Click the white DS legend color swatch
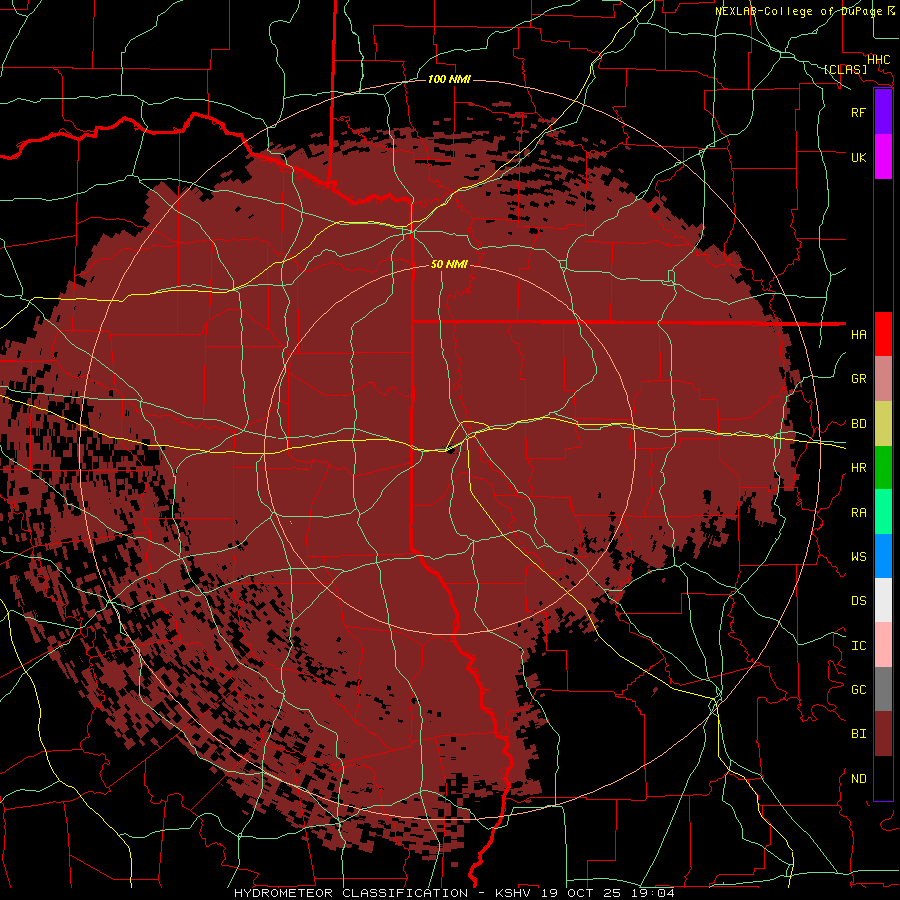The image size is (900, 900). click(x=883, y=600)
